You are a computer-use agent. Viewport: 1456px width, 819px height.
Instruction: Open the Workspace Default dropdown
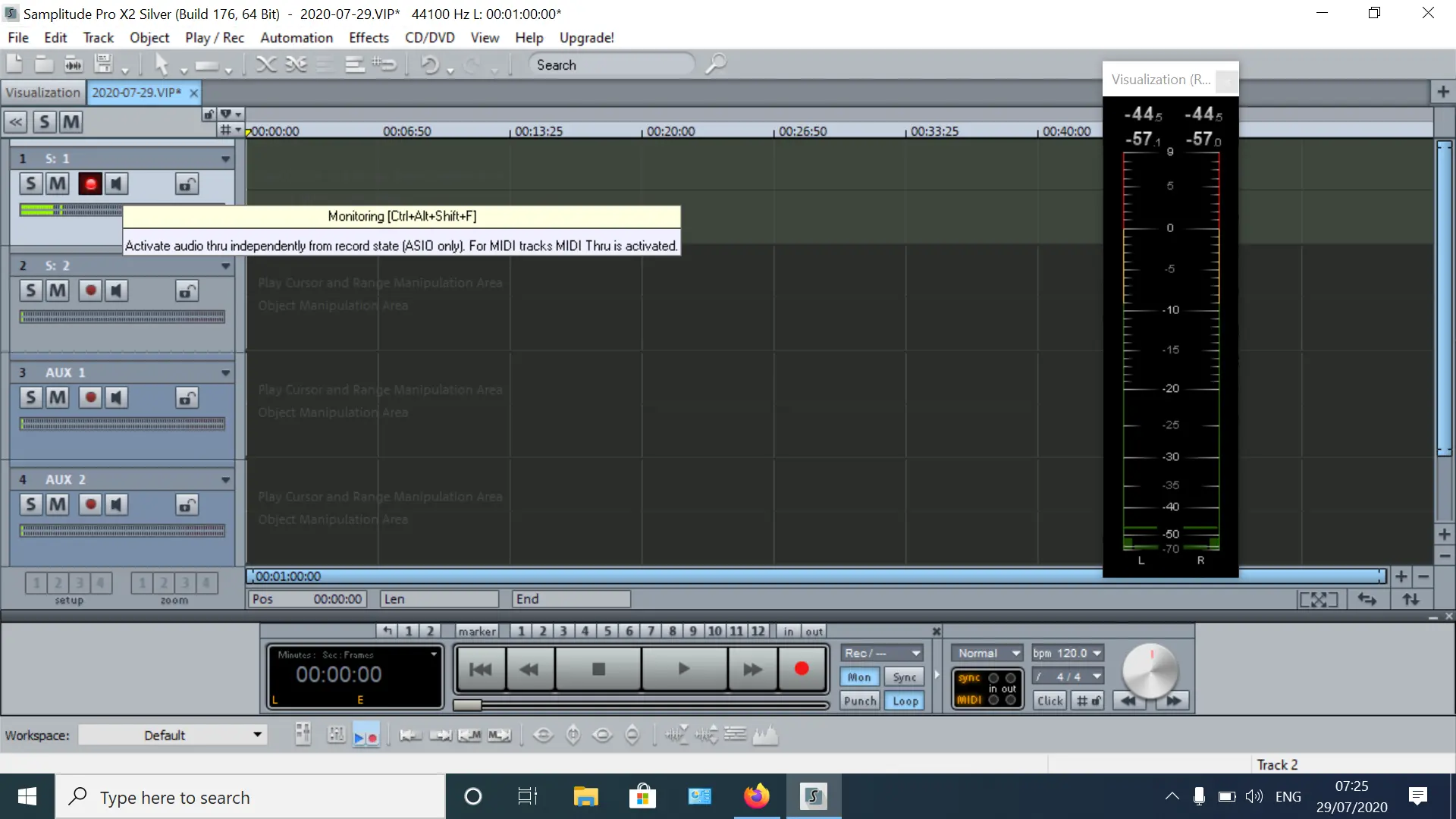[x=173, y=735]
